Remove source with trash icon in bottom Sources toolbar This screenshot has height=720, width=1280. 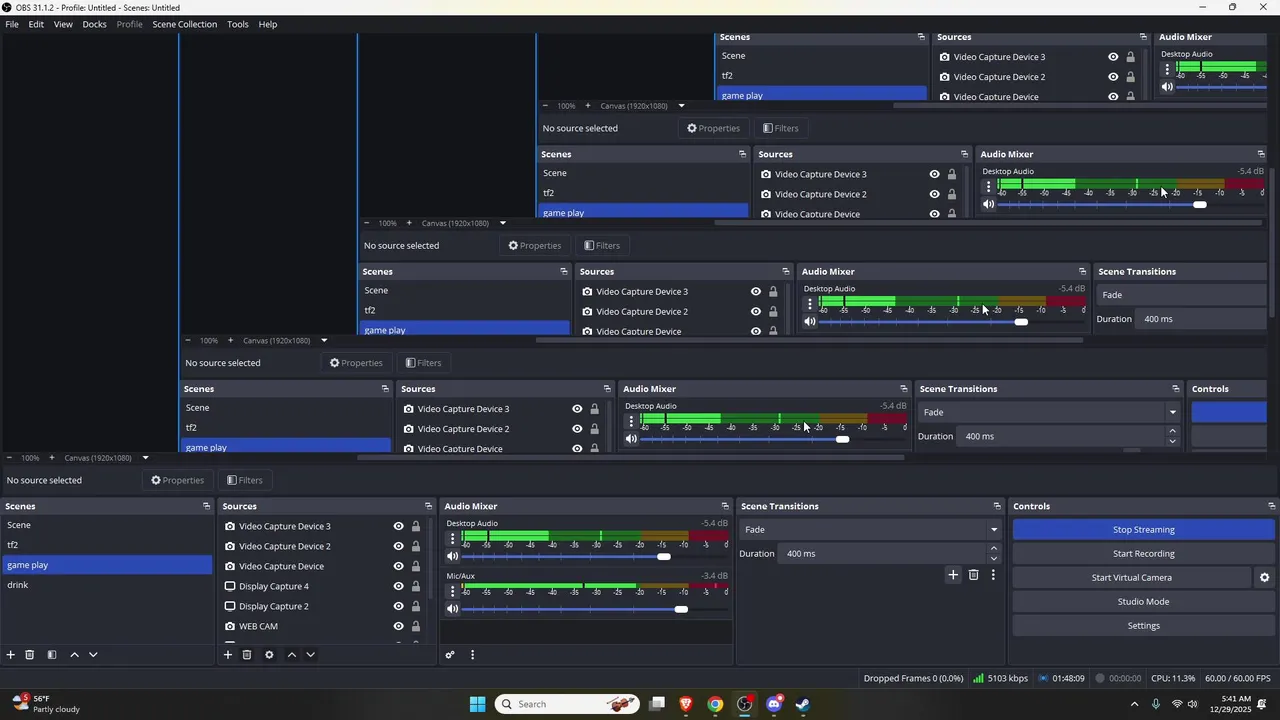pos(247,655)
